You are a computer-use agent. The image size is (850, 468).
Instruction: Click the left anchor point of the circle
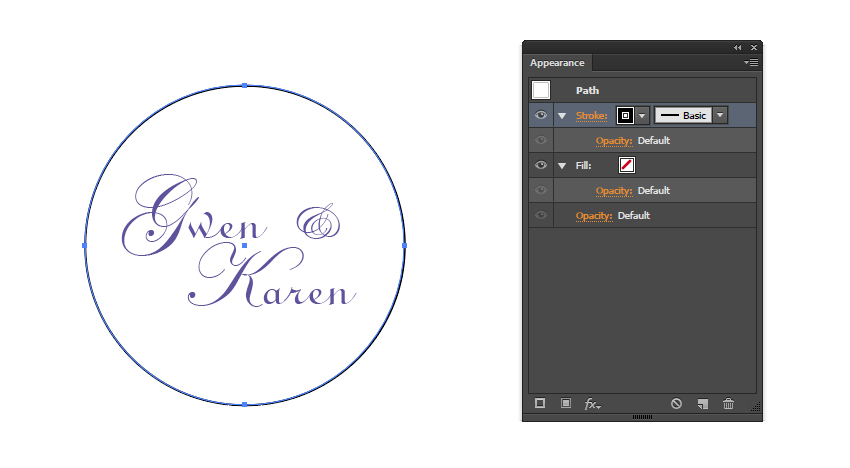[x=85, y=246]
